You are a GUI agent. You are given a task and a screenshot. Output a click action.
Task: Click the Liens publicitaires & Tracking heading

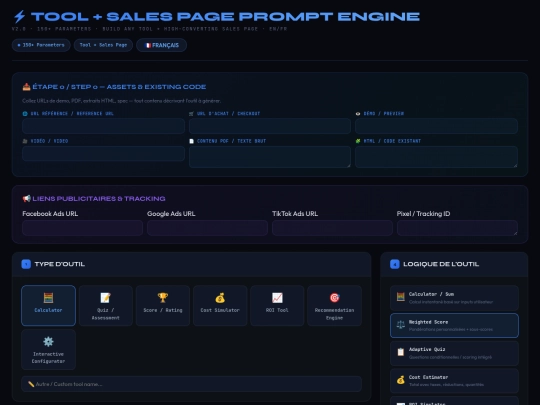(99, 199)
